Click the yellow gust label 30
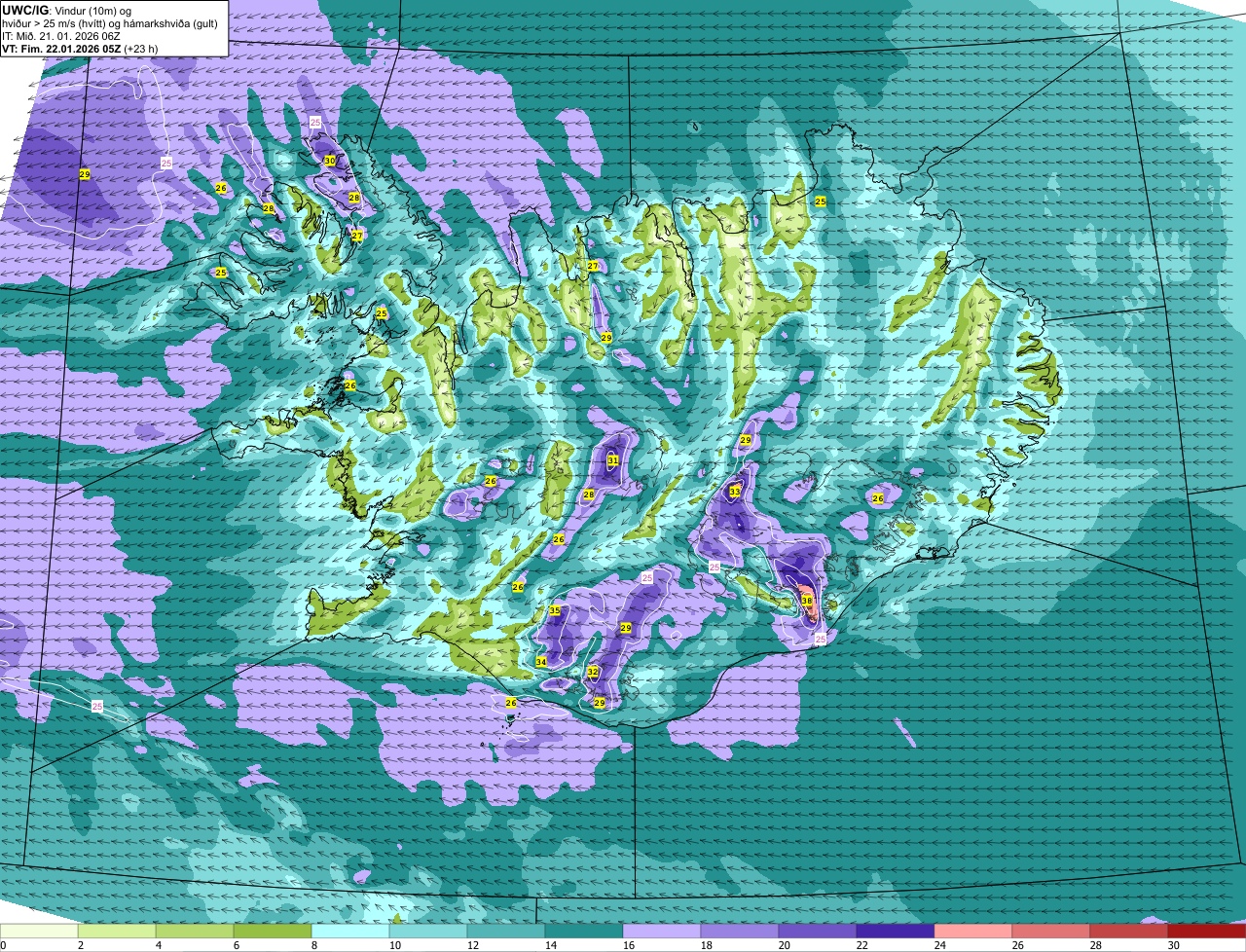The width and height of the screenshot is (1246, 952). click(x=329, y=161)
